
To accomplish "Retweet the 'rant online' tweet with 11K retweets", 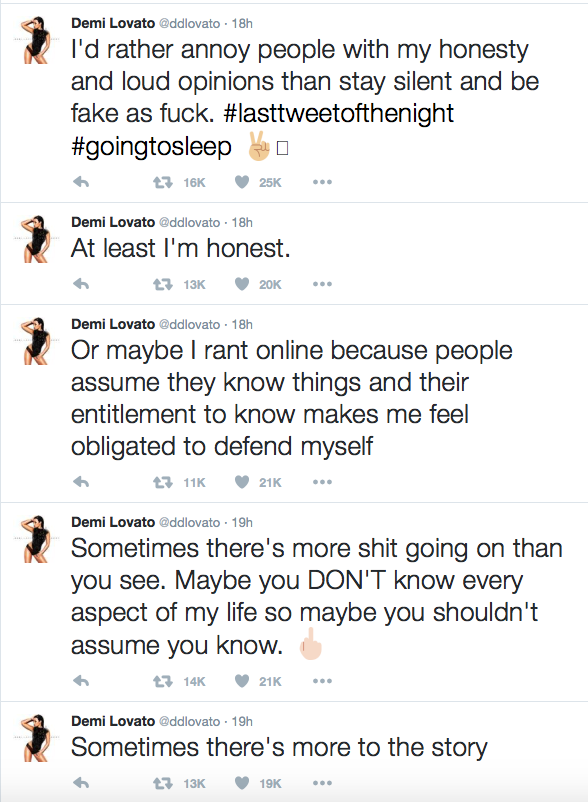I will point(163,482).
